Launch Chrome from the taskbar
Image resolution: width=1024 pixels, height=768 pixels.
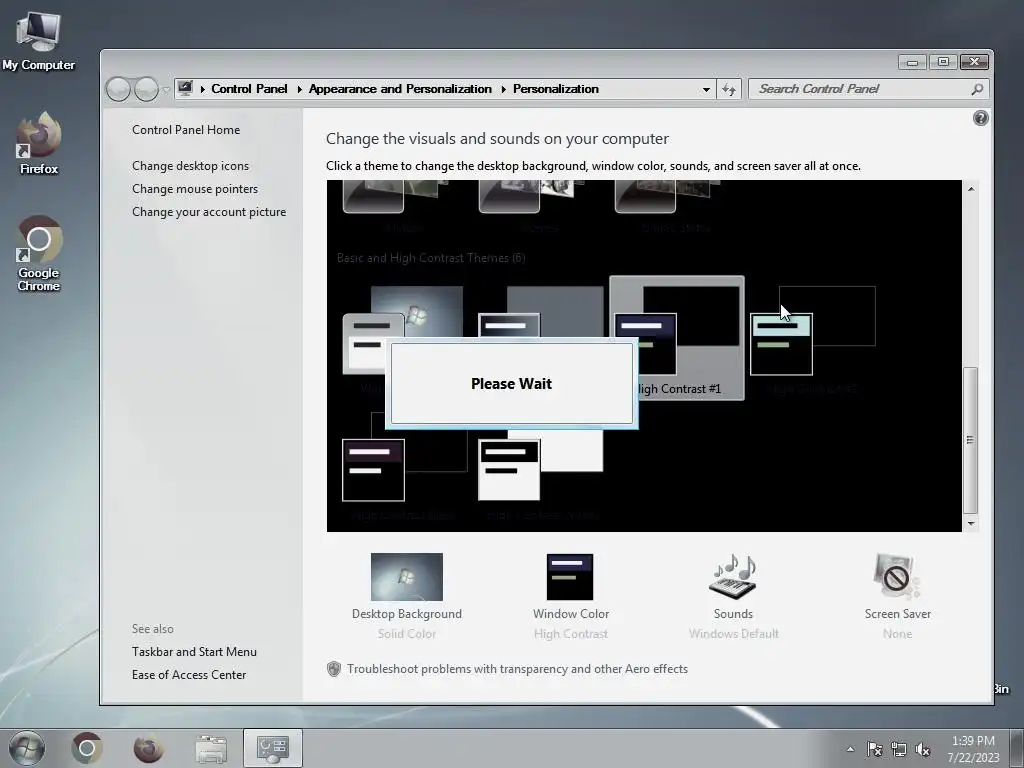87,748
